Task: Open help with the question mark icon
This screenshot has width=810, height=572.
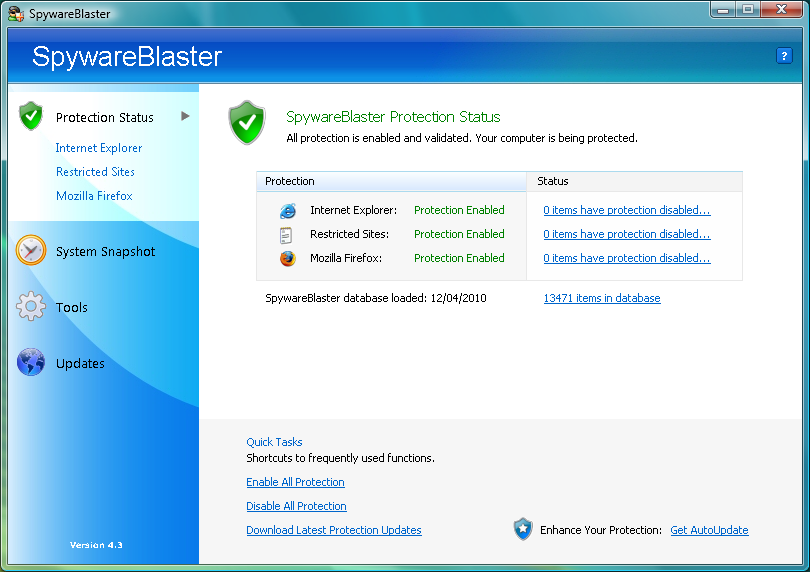Action: pos(784,56)
